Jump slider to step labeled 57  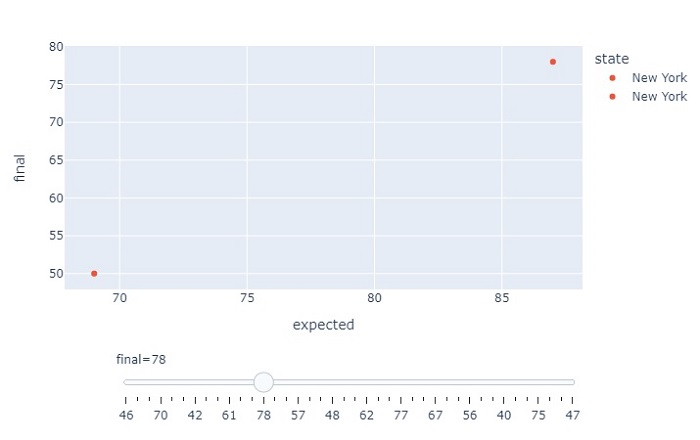tap(298, 382)
